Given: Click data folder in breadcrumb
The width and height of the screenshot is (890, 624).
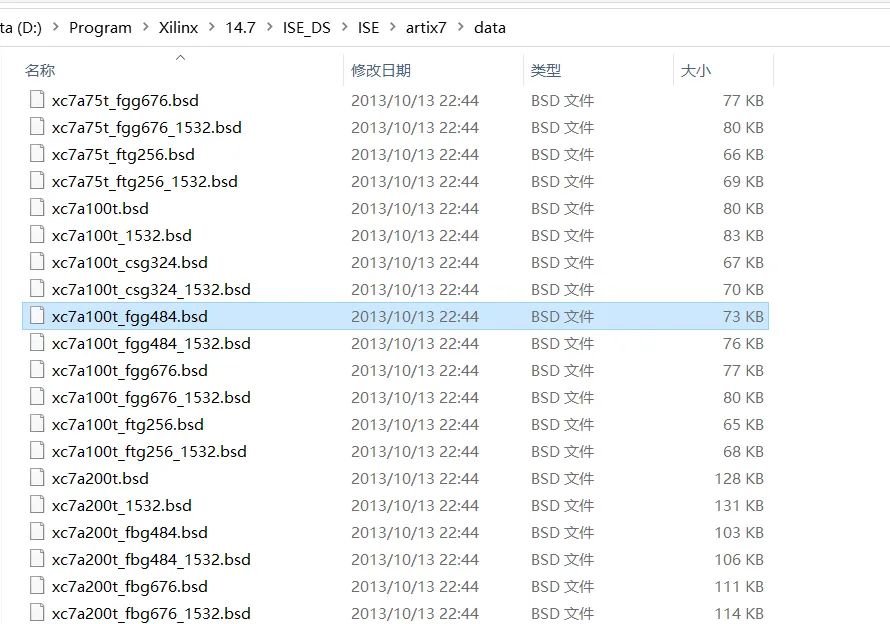Looking at the screenshot, I should tap(490, 27).
